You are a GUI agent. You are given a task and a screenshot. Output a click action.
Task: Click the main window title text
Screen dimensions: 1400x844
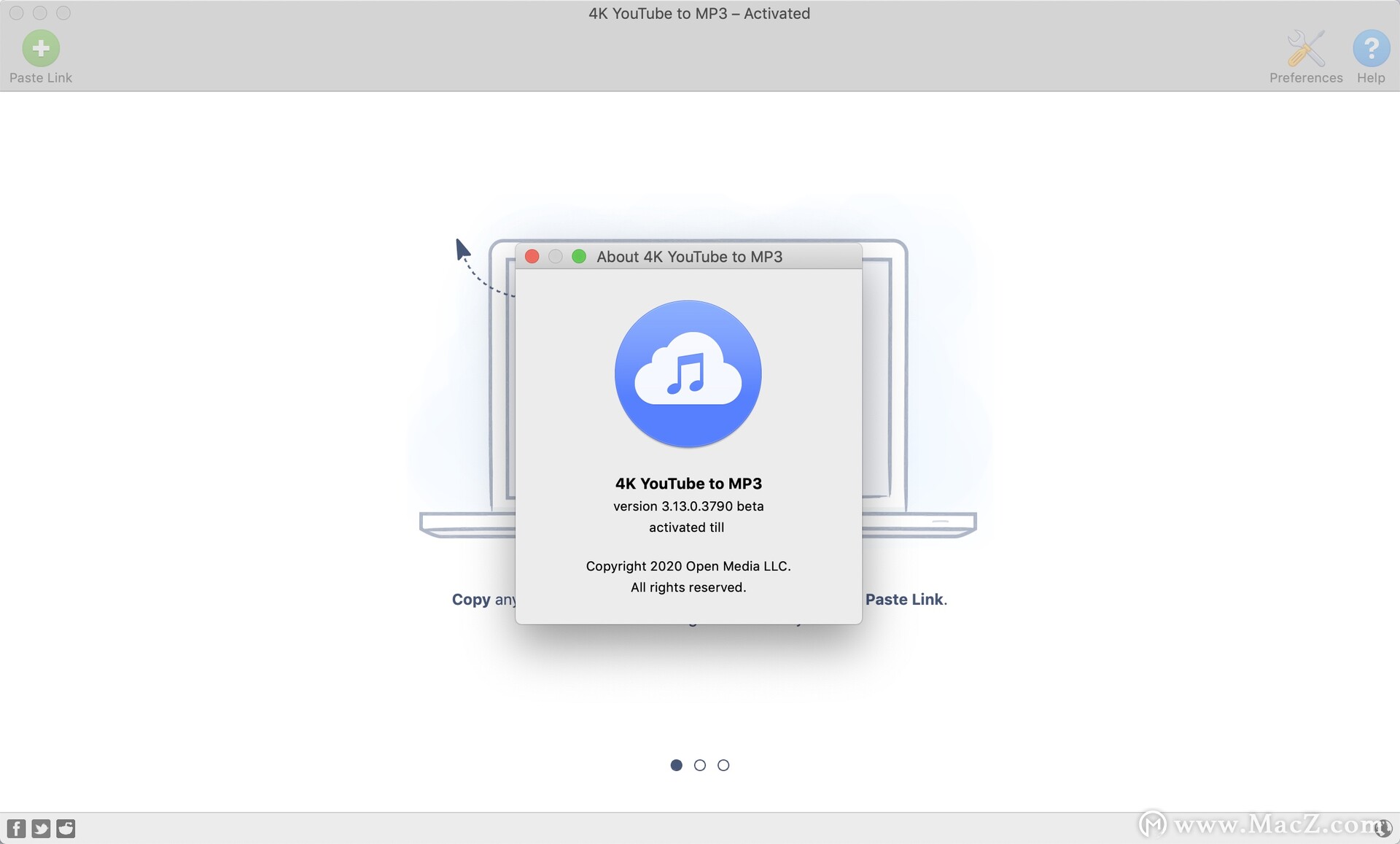[699, 13]
